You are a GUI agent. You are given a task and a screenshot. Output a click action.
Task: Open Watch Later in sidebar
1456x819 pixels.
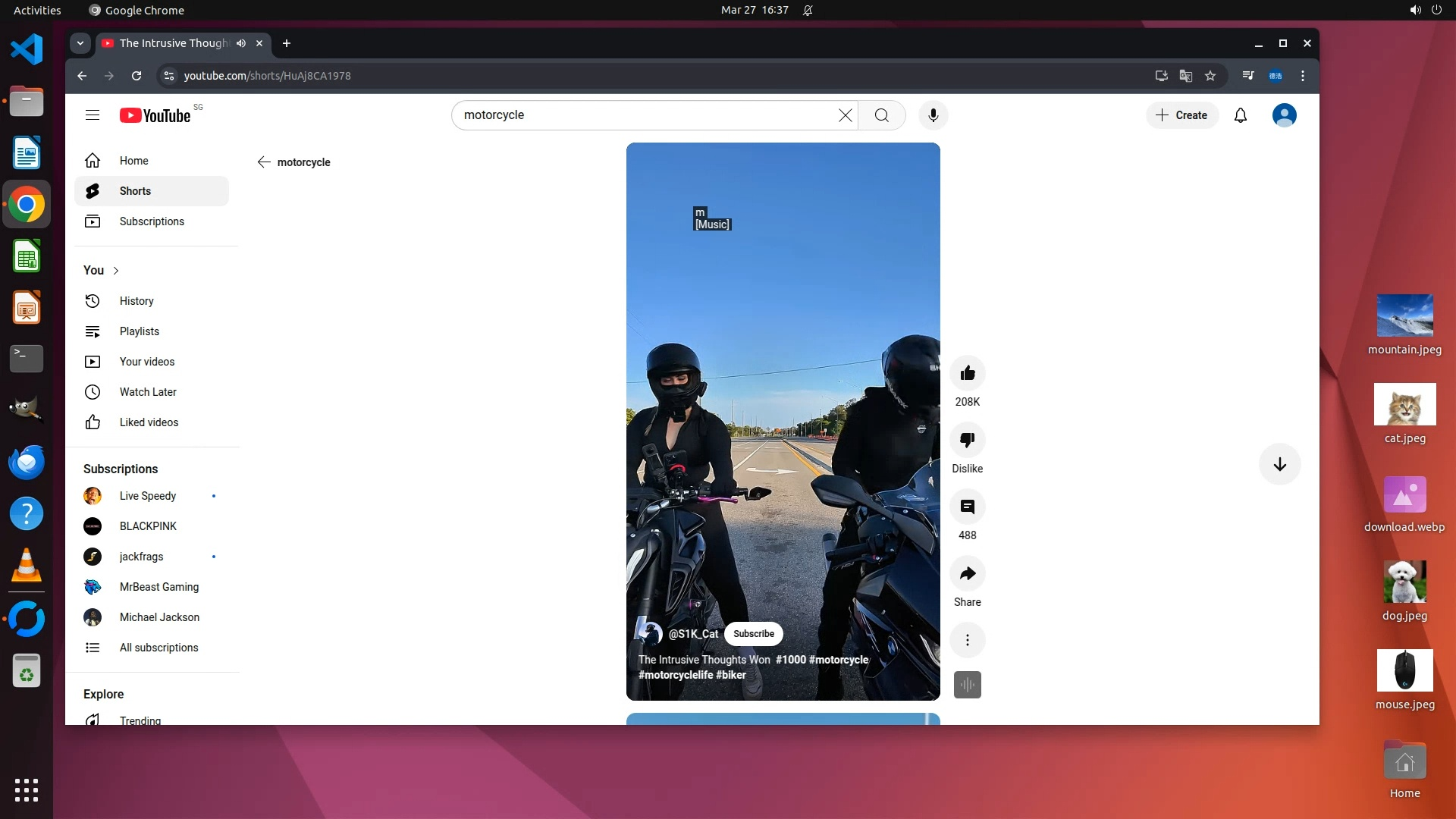148,392
